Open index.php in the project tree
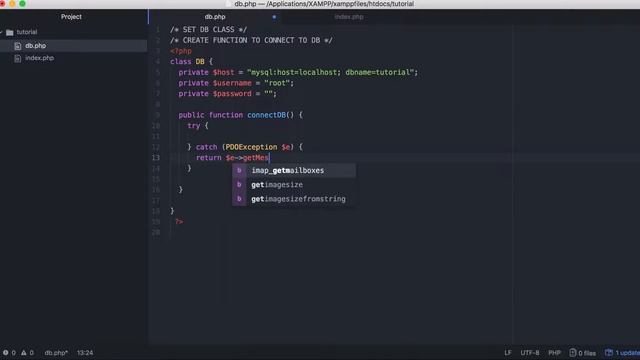Image resolution: width=640 pixels, height=360 pixels. pyautogui.click(x=39, y=58)
